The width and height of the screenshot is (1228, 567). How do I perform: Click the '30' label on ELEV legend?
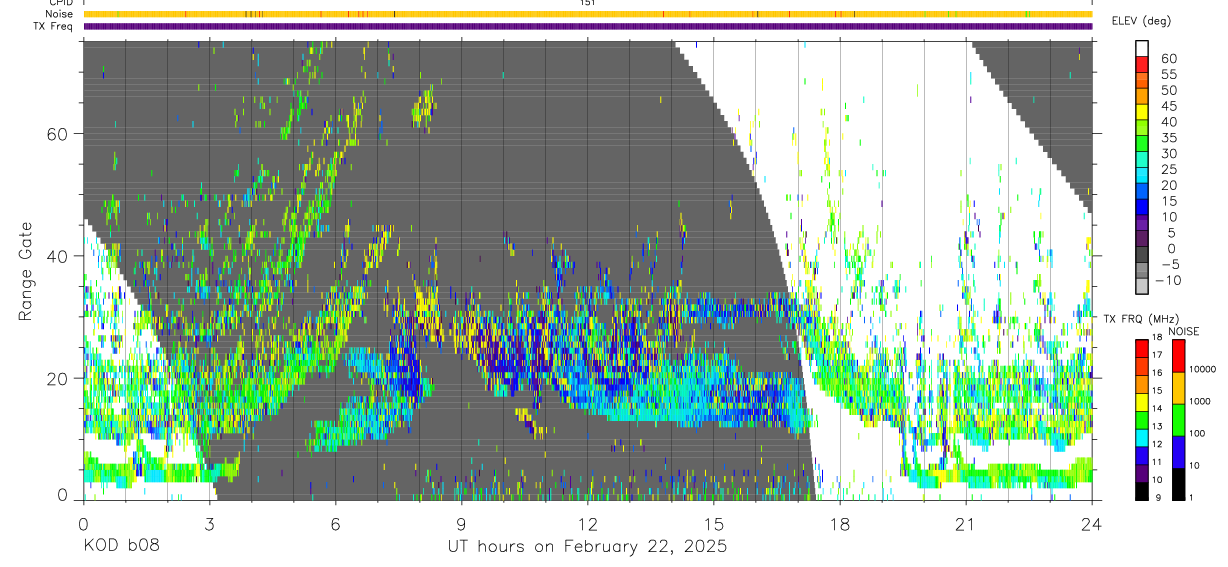[1168, 154]
